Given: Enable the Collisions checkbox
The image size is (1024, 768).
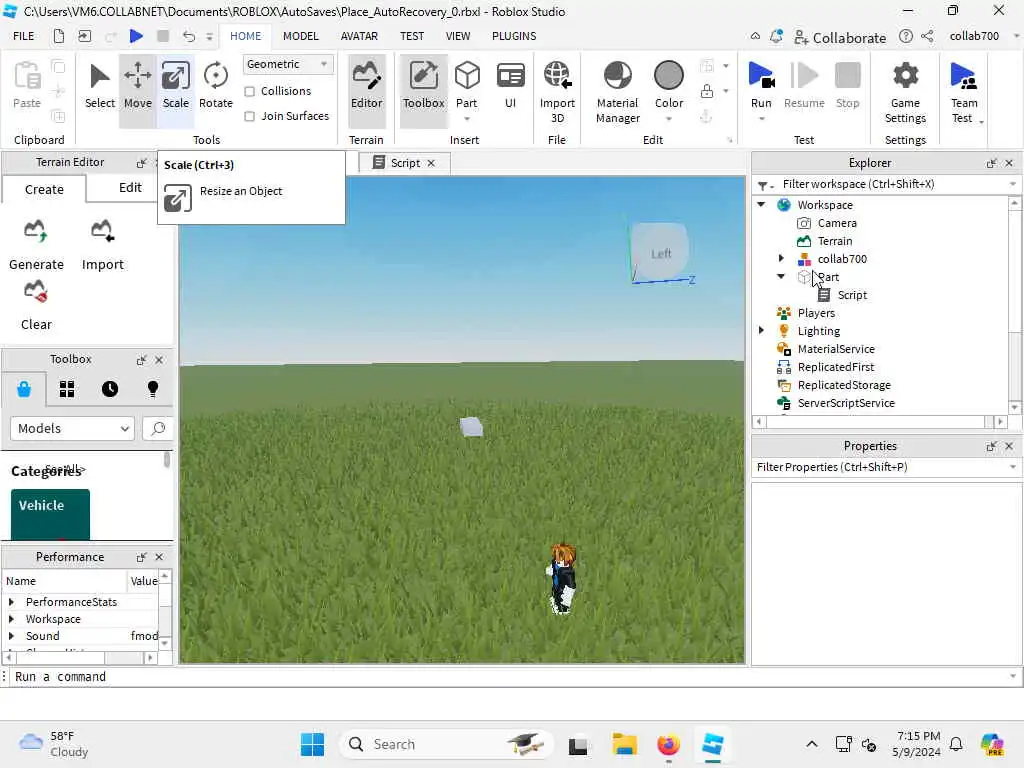Looking at the screenshot, I should point(249,91).
